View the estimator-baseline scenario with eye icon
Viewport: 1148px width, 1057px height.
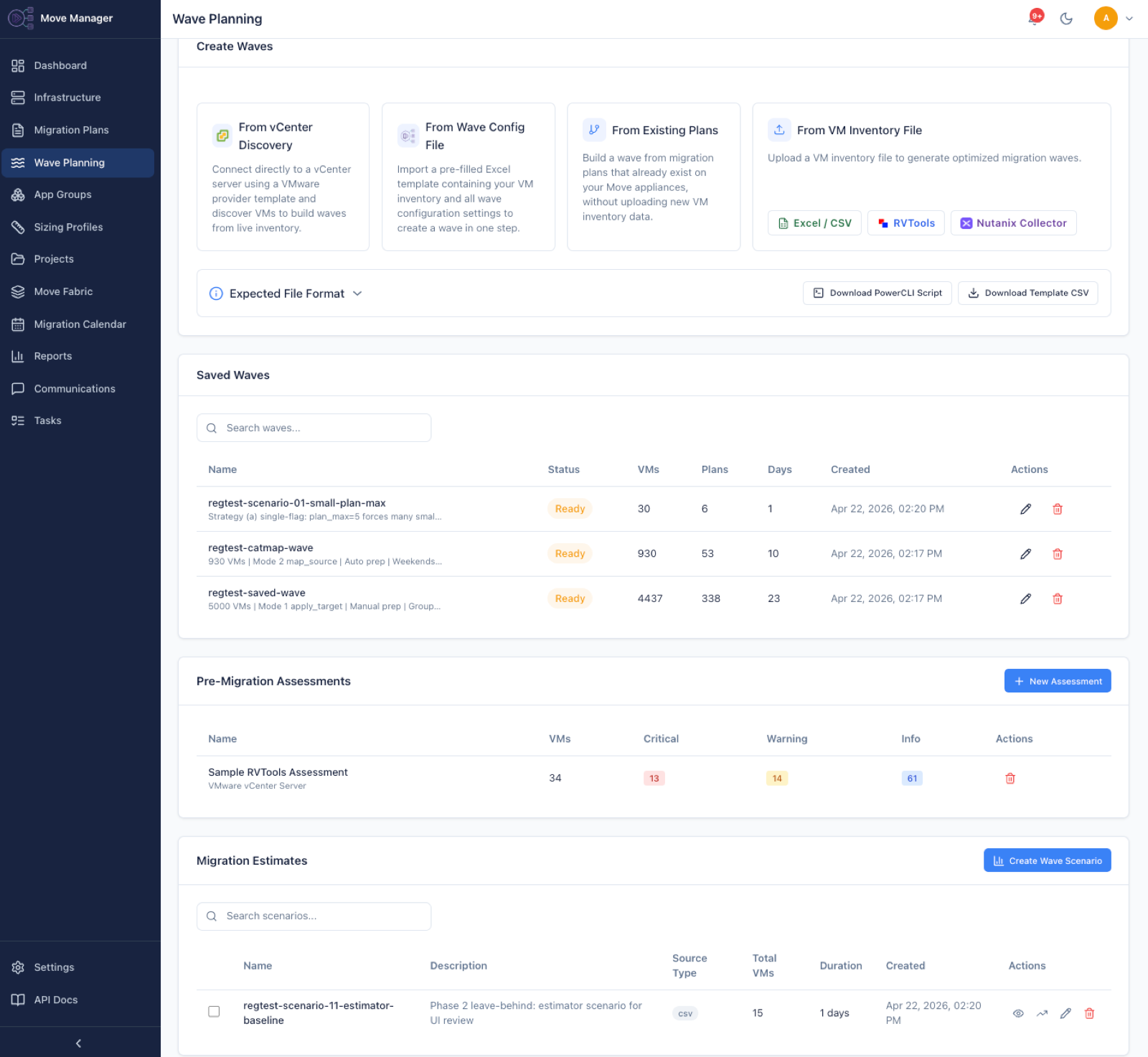click(x=1018, y=1013)
